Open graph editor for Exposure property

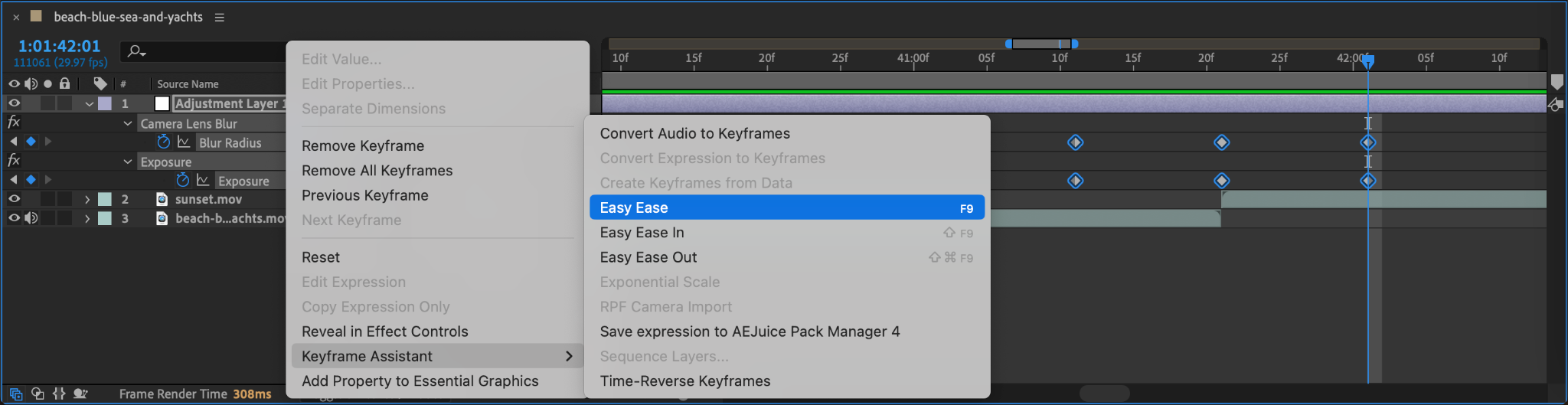[203, 180]
